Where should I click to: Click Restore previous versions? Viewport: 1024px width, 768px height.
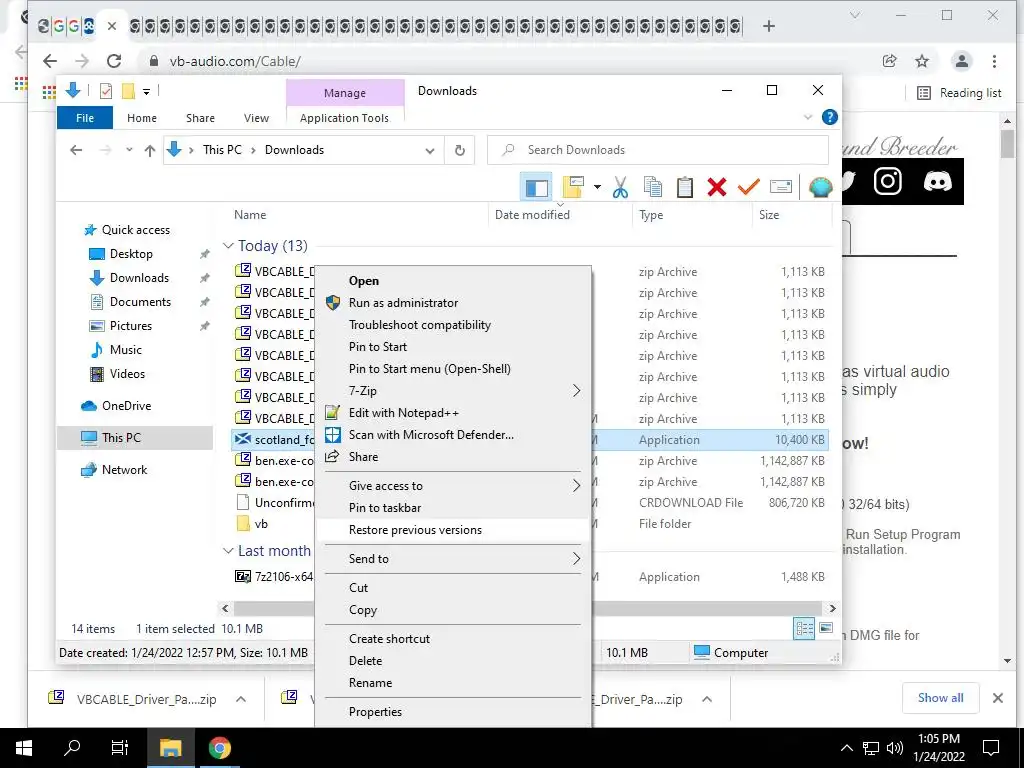(x=453, y=530)
